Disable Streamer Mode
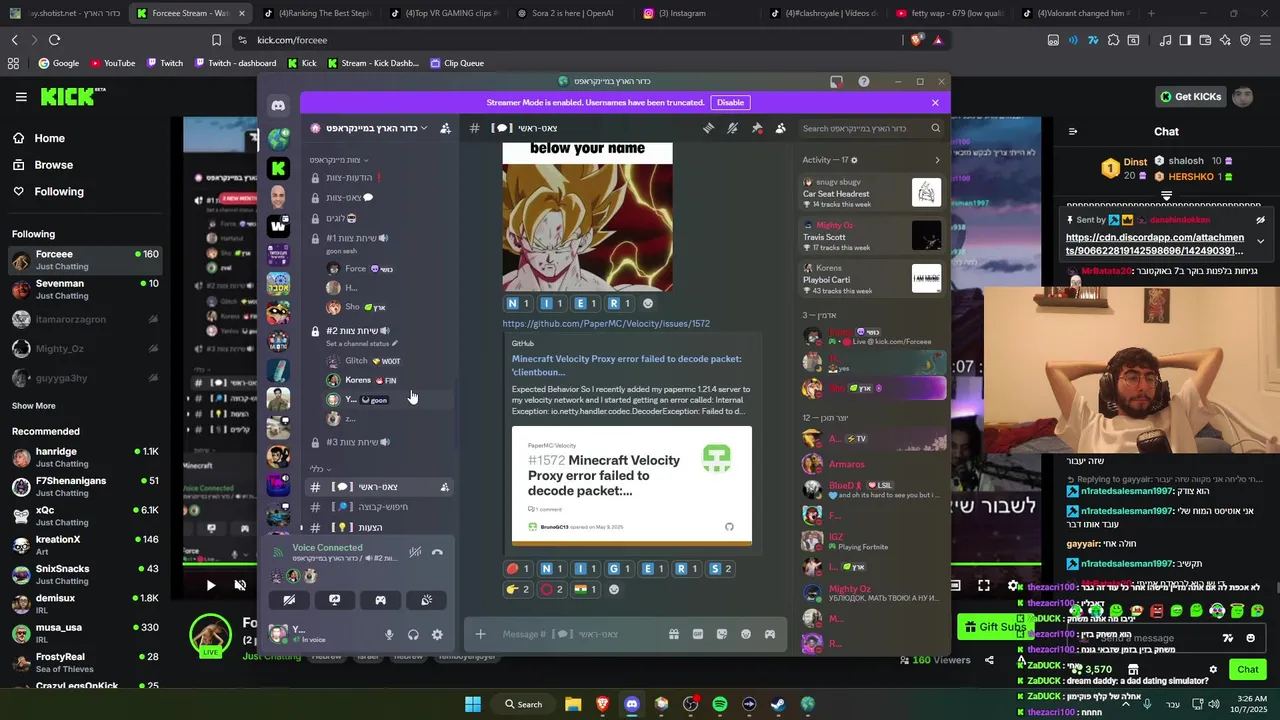1280x720 pixels. tap(730, 102)
